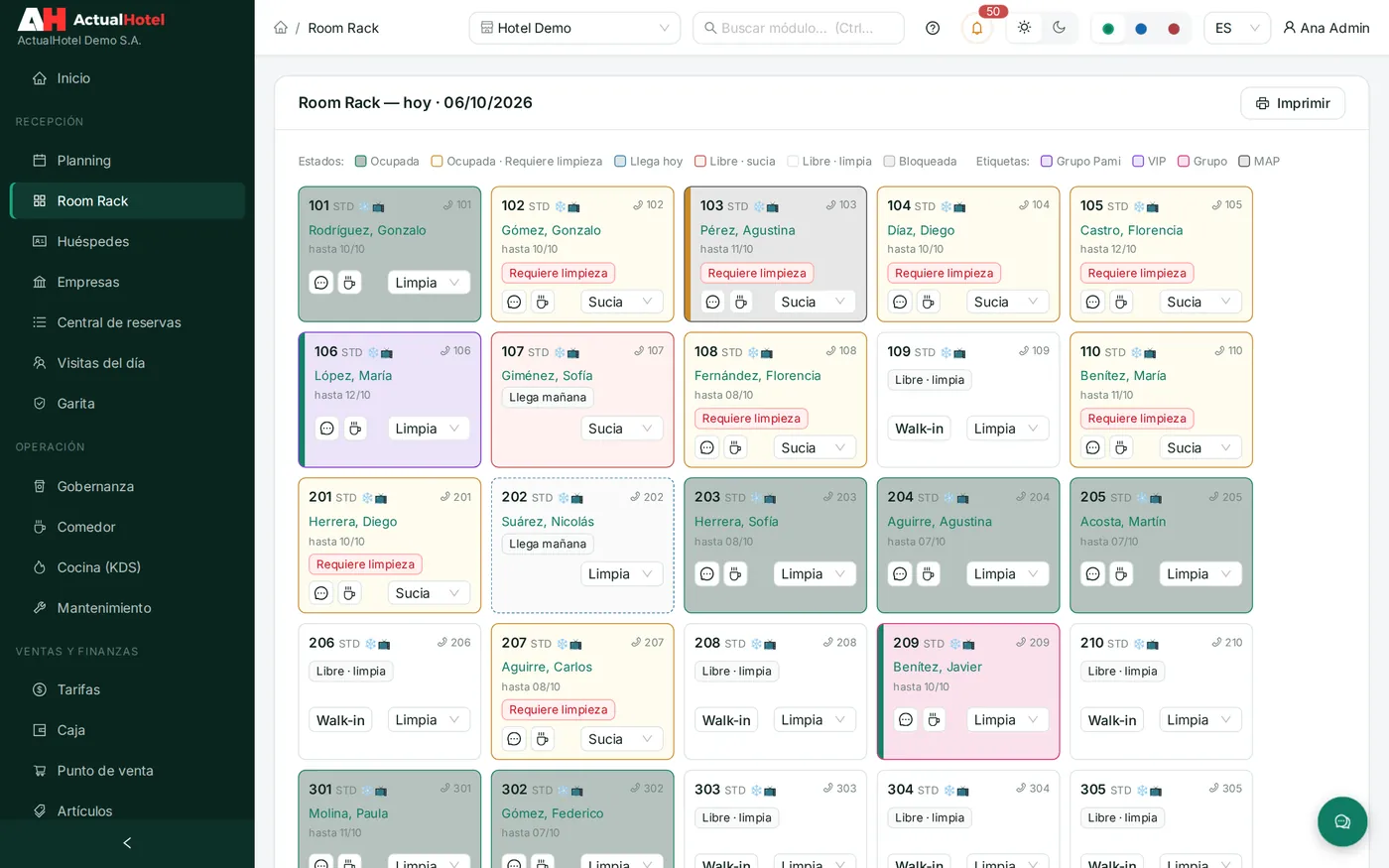This screenshot has height=868, width=1389.
Task: Start Walk-in for room 109
Action: (x=919, y=429)
